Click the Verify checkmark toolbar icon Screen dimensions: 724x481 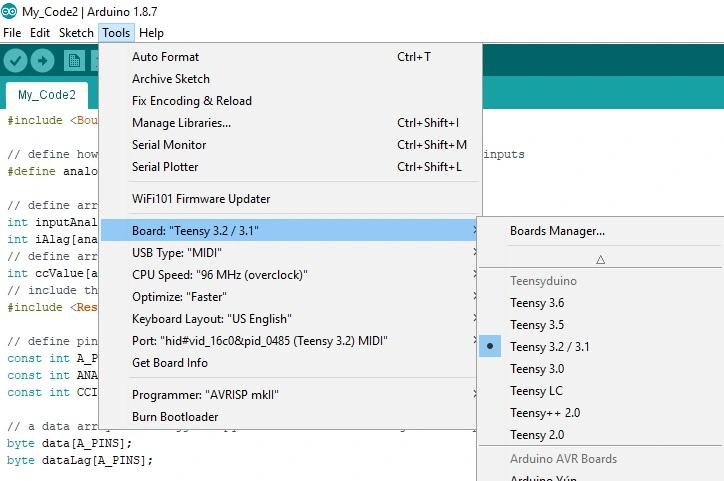click(x=15, y=61)
